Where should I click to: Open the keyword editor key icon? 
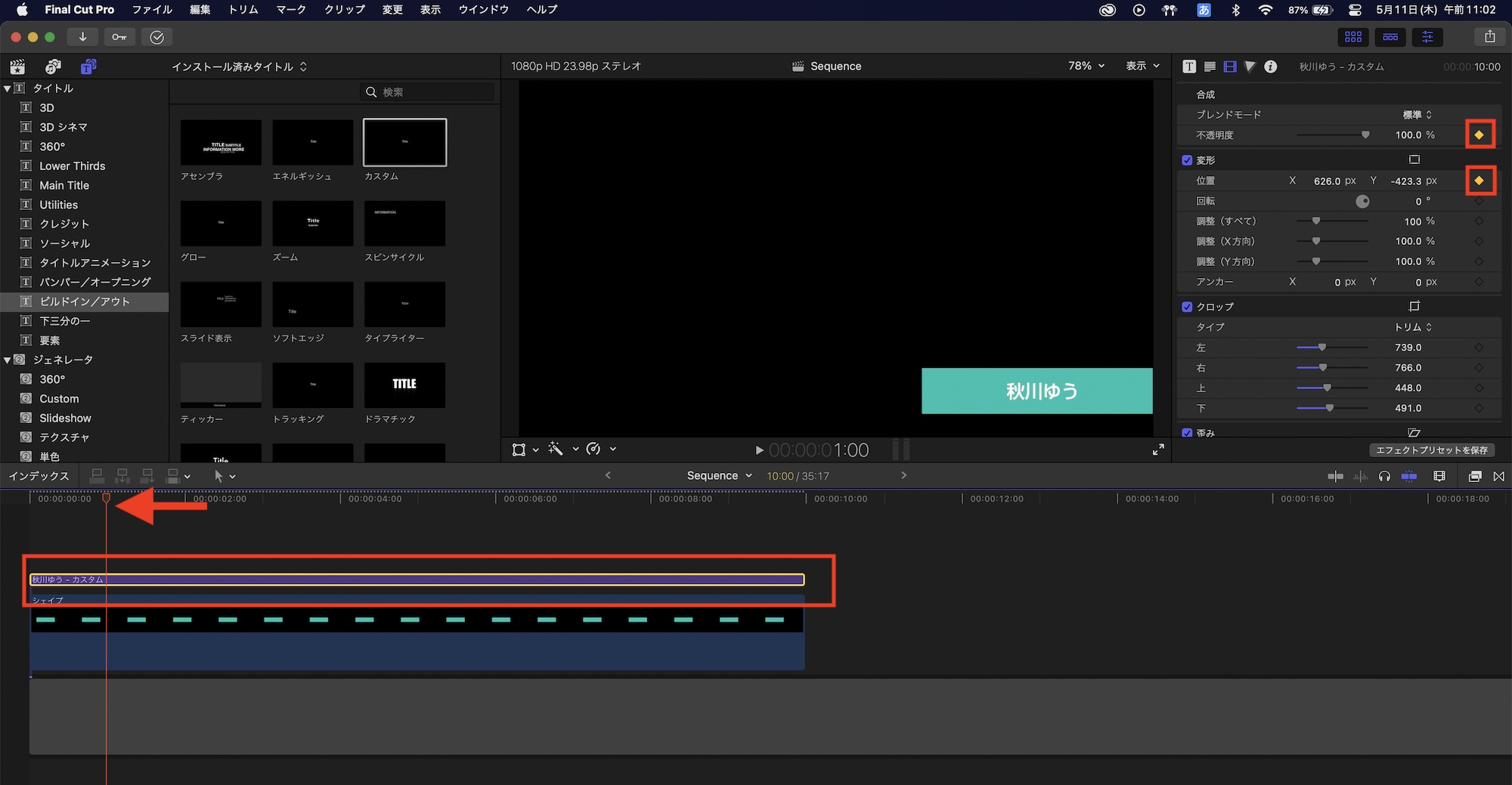tap(119, 37)
